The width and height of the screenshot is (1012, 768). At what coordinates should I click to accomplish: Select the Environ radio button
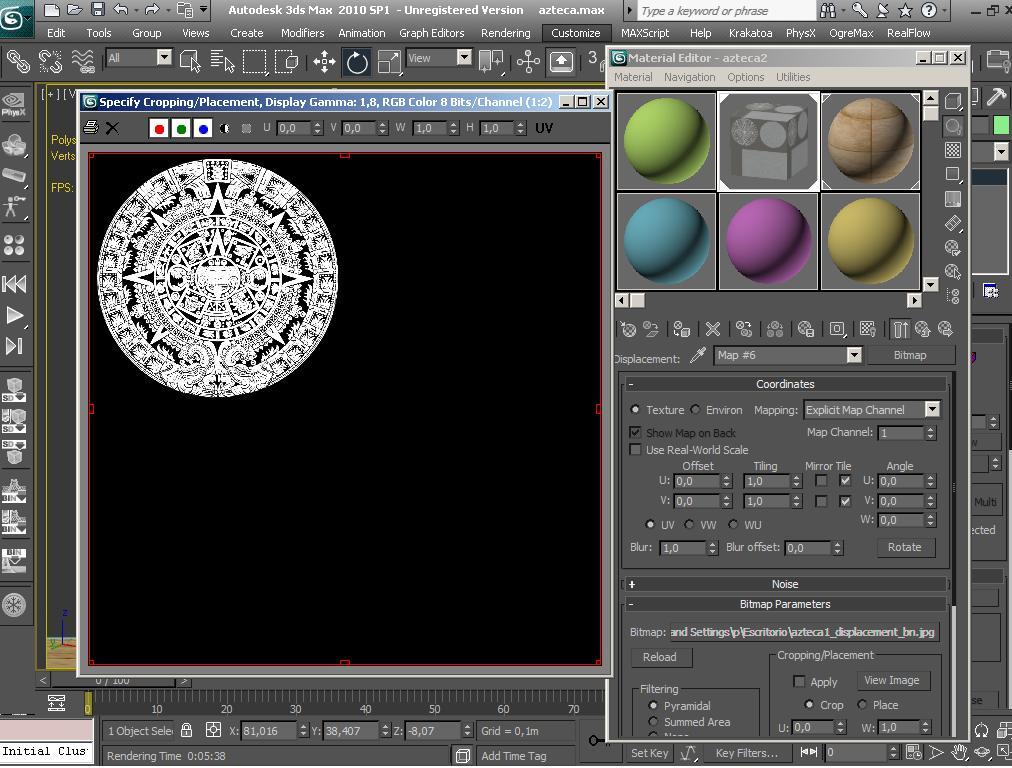[695, 409]
